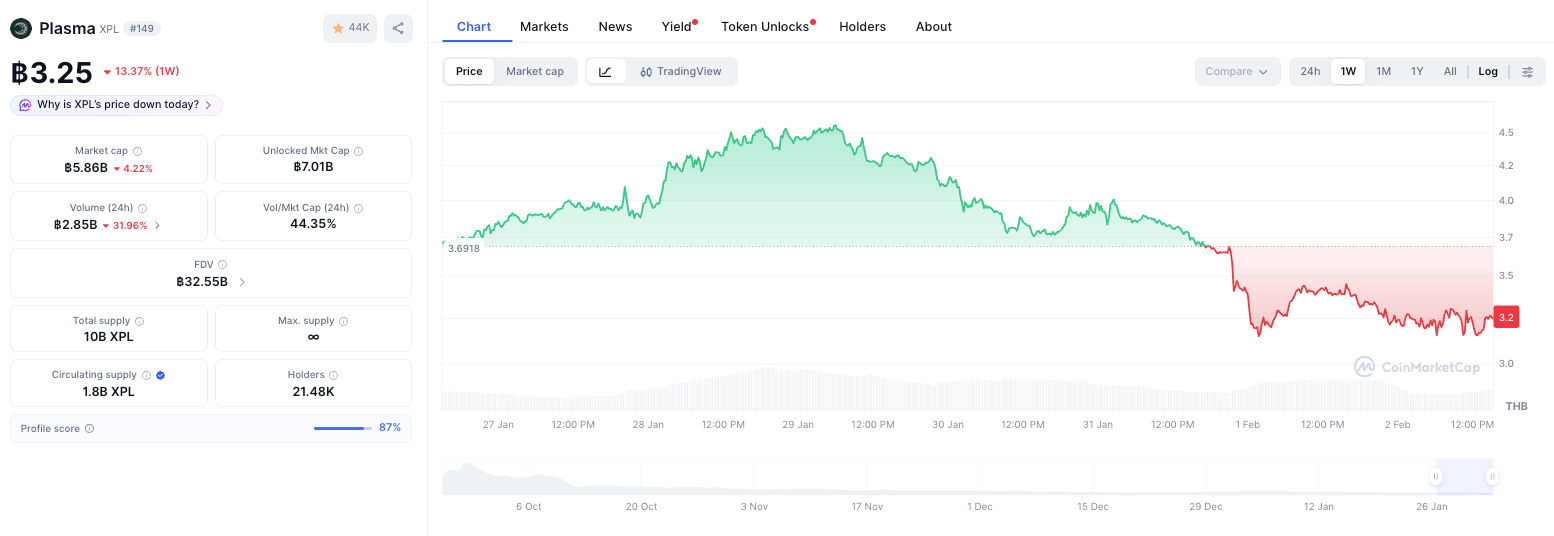Click the ฿32.55B FDV value

201,282
